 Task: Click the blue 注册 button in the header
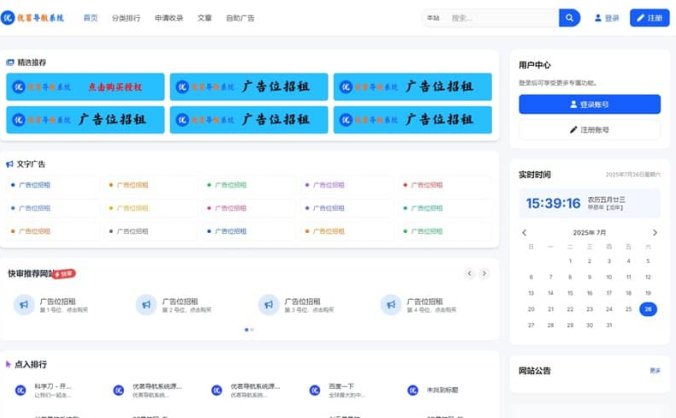650,18
